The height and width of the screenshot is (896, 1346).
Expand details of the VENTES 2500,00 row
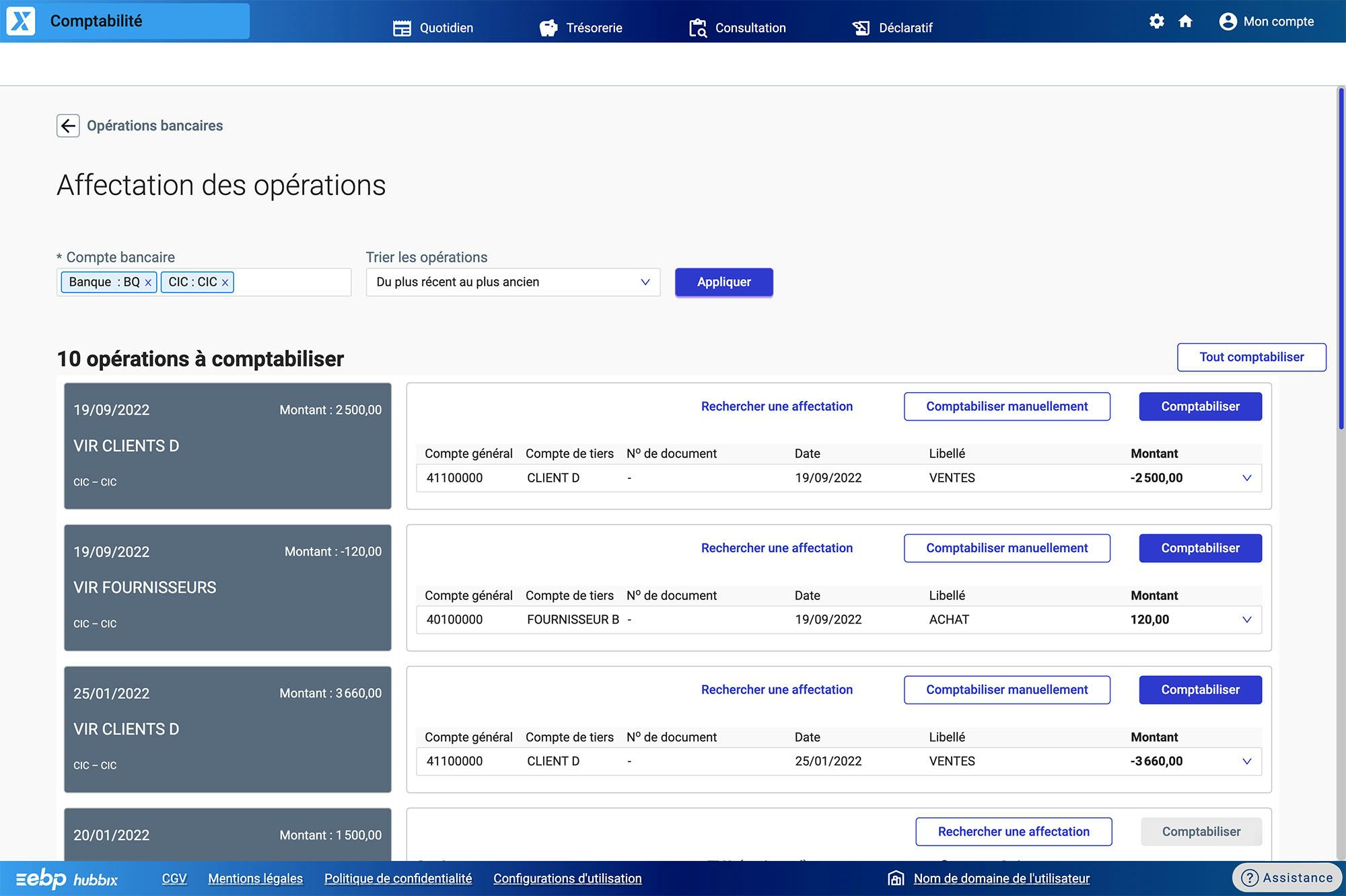pos(1247,478)
